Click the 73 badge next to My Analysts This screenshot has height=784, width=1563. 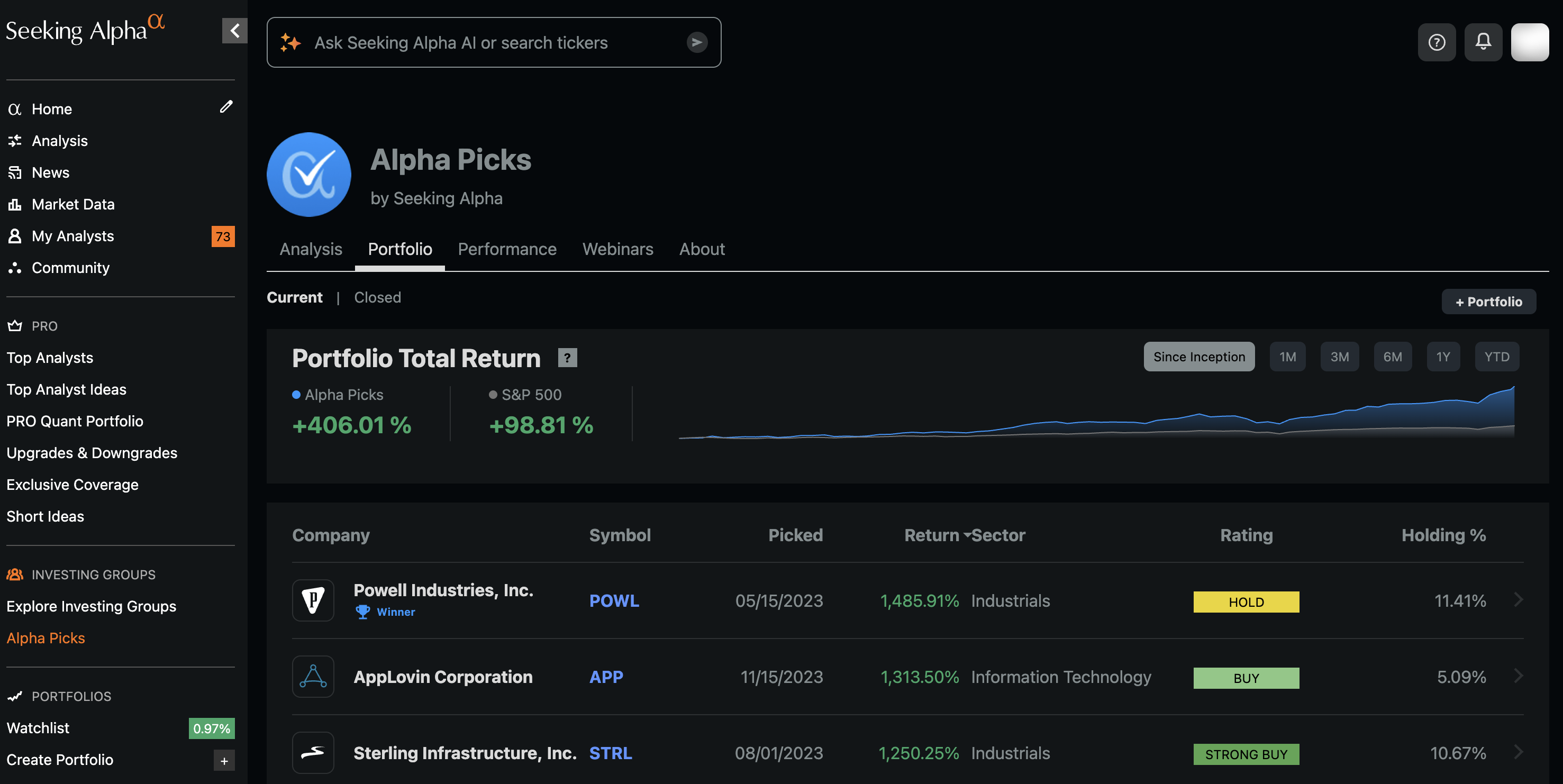[223, 236]
